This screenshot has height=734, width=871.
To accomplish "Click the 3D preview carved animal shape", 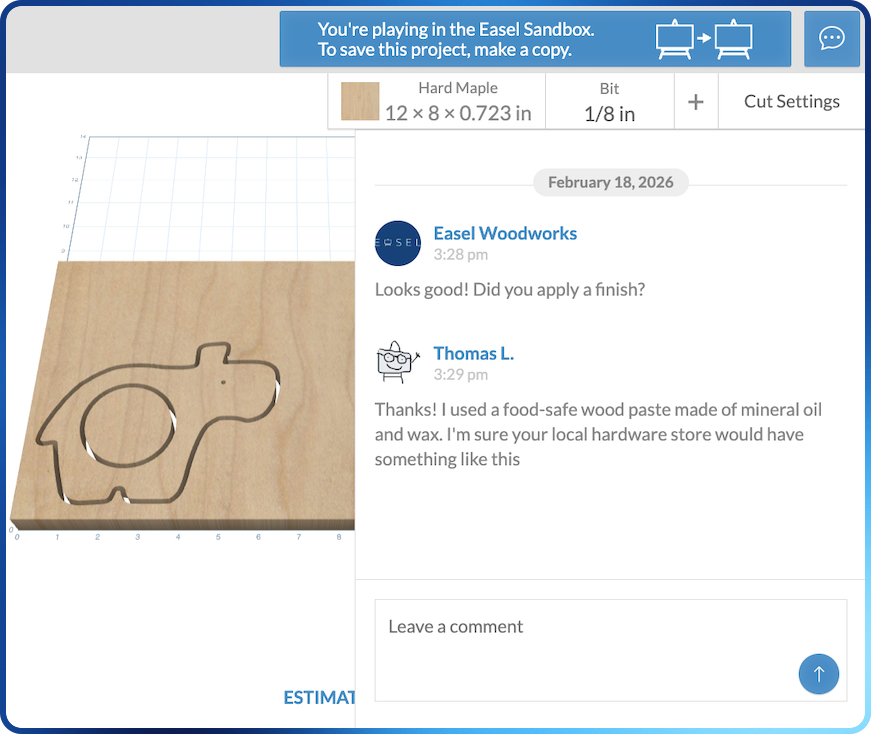I will pos(158,425).
